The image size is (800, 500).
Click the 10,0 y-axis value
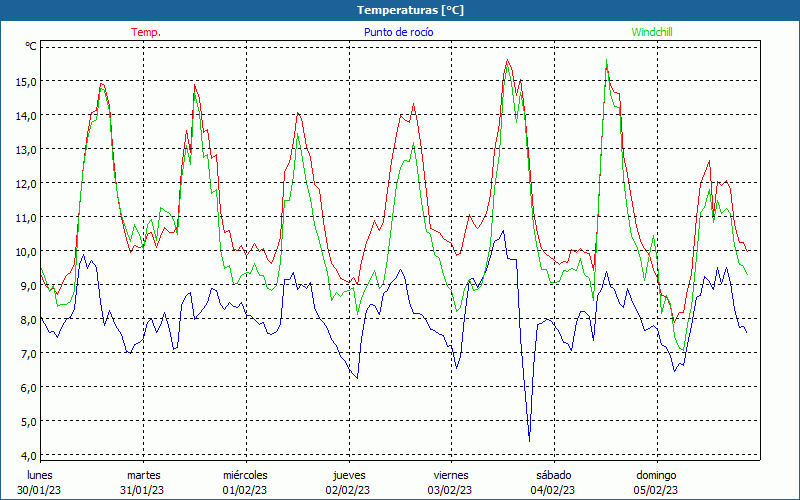click(x=27, y=252)
